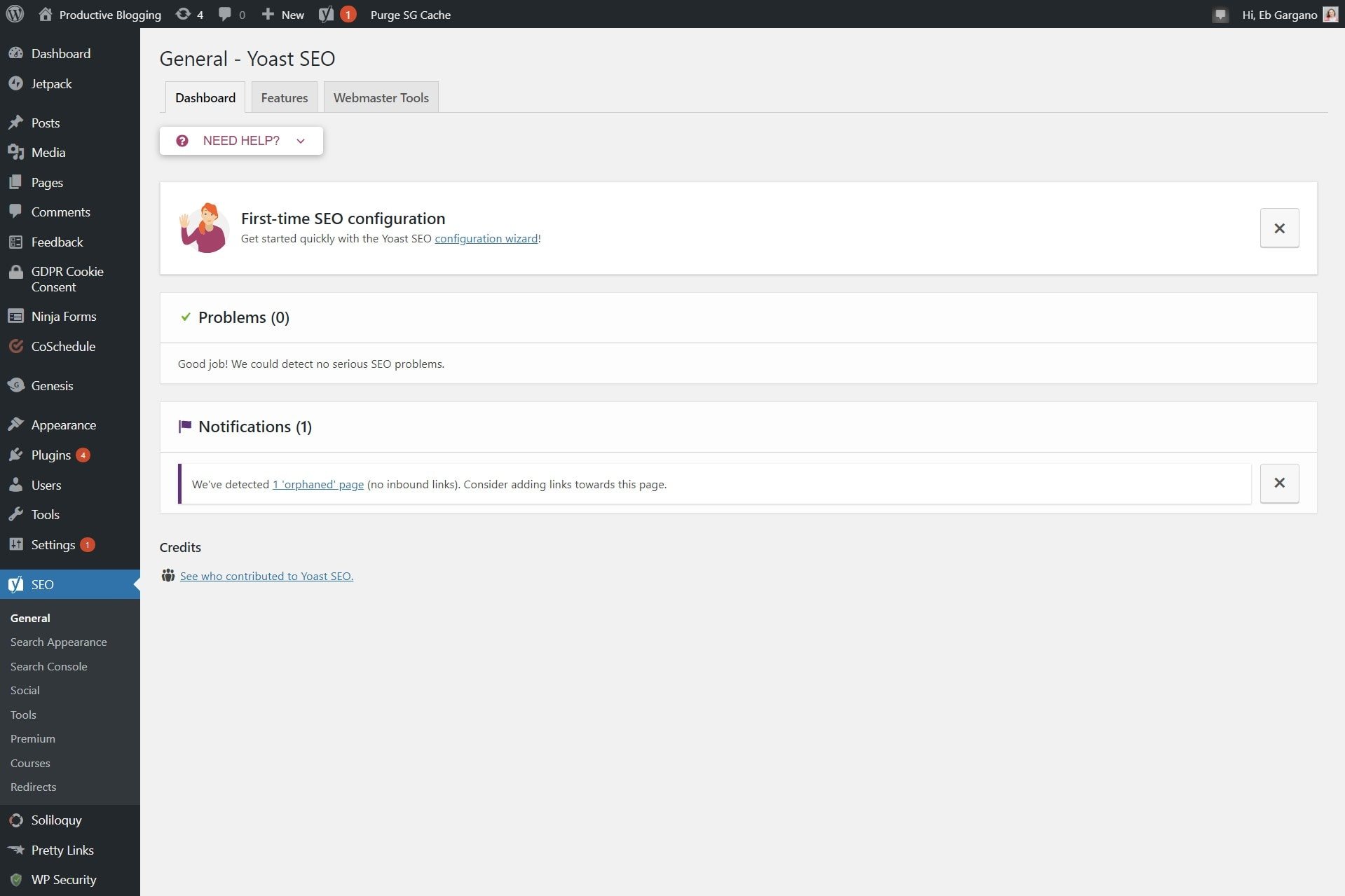Click the Comments icon in sidebar
Viewport: 1345px width, 896px height.
click(15, 212)
